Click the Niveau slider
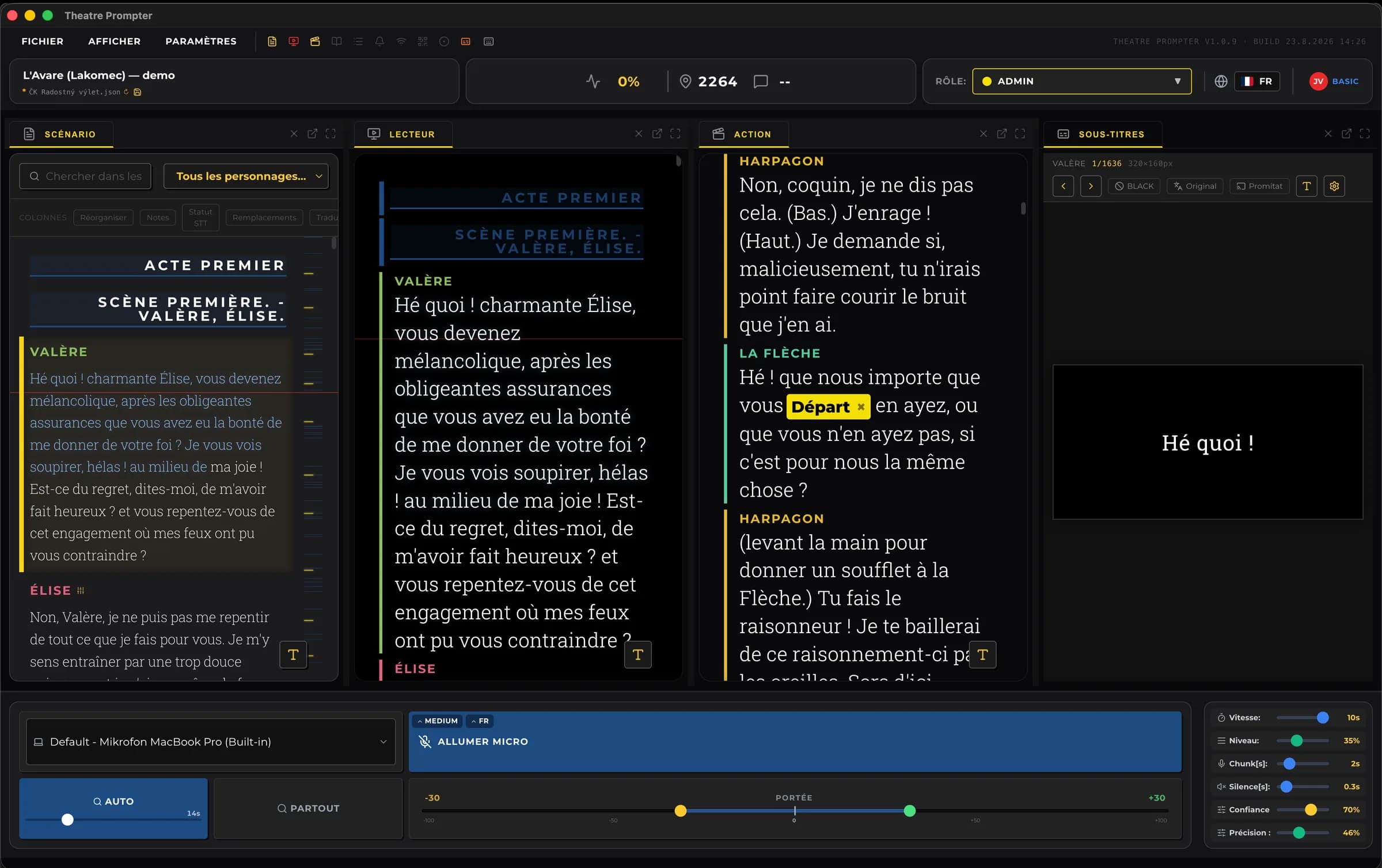Viewport: 1382px width, 868px height. pos(1303,740)
